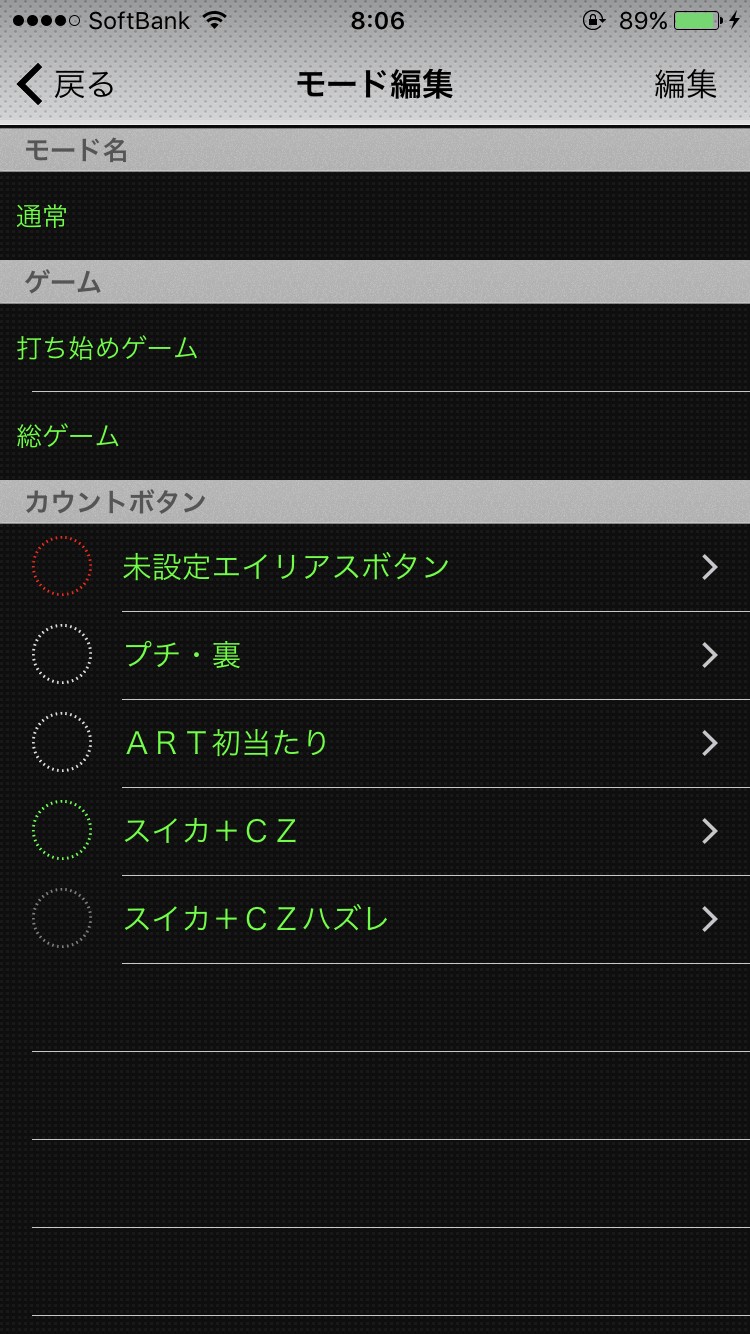Open details chevron for 未設定エイリアスボタン
This screenshot has height=1334, width=750.
tap(710, 568)
